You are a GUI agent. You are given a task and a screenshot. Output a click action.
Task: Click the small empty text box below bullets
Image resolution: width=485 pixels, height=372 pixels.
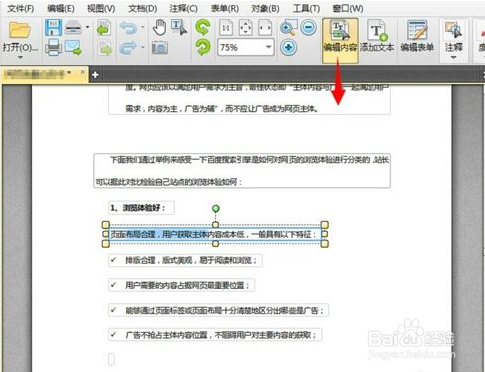click(x=112, y=360)
